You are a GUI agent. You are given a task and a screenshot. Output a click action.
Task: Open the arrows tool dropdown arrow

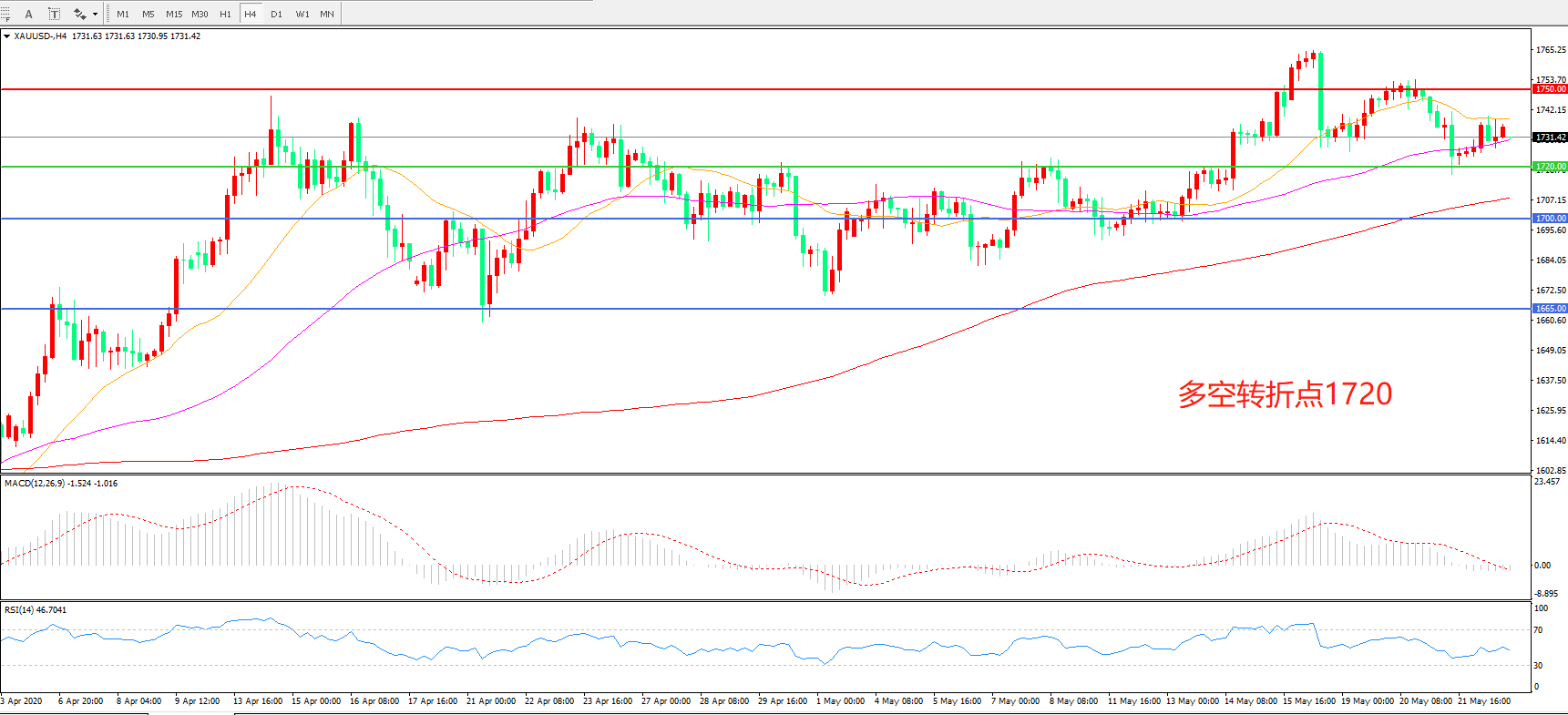click(x=95, y=14)
